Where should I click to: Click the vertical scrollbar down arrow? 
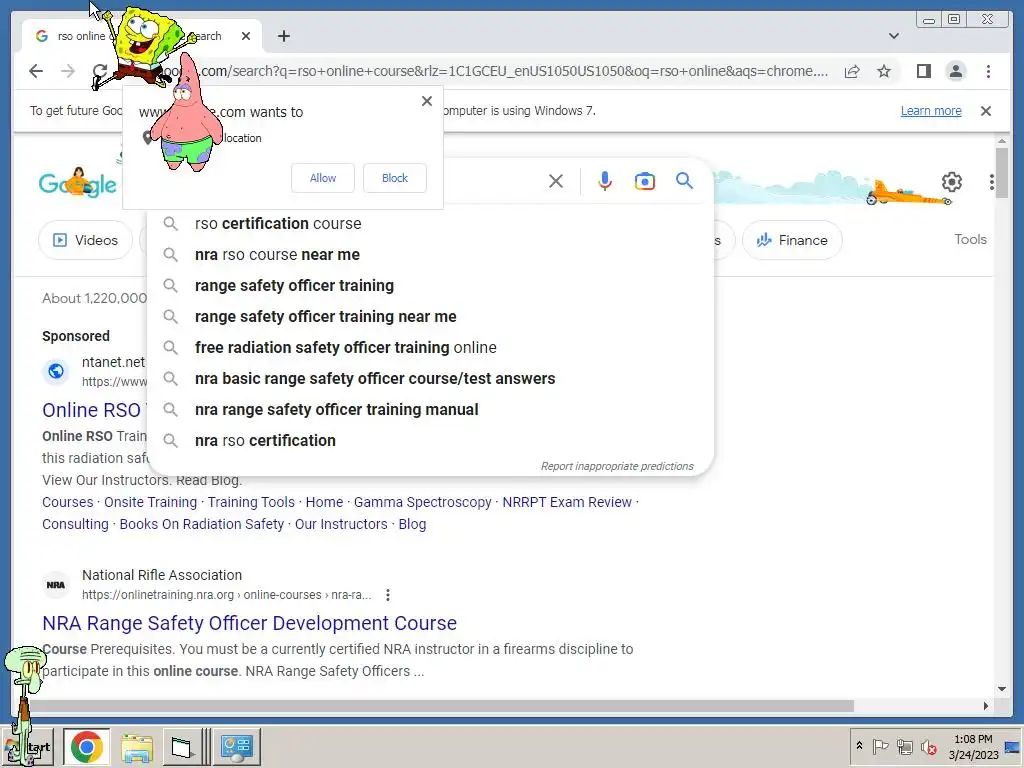pyautogui.click(x=1002, y=689)
